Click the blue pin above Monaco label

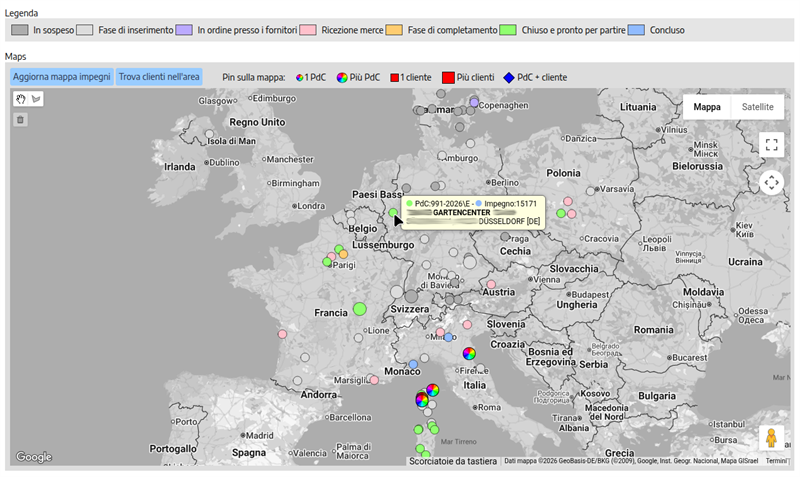tap(413, 364)
